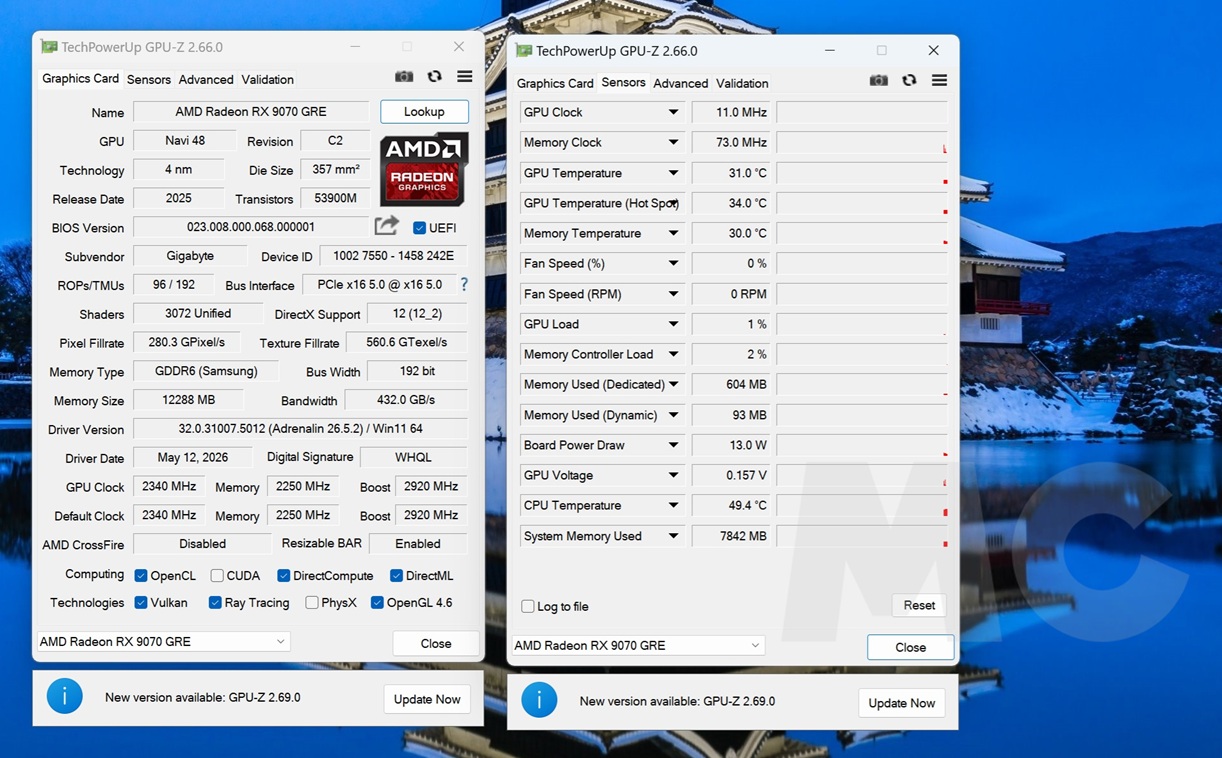This screenshot has width=1222, height=758.
Task: Open Fan Speed (RPM) sensor dropdown
Action: click(673, 294)
